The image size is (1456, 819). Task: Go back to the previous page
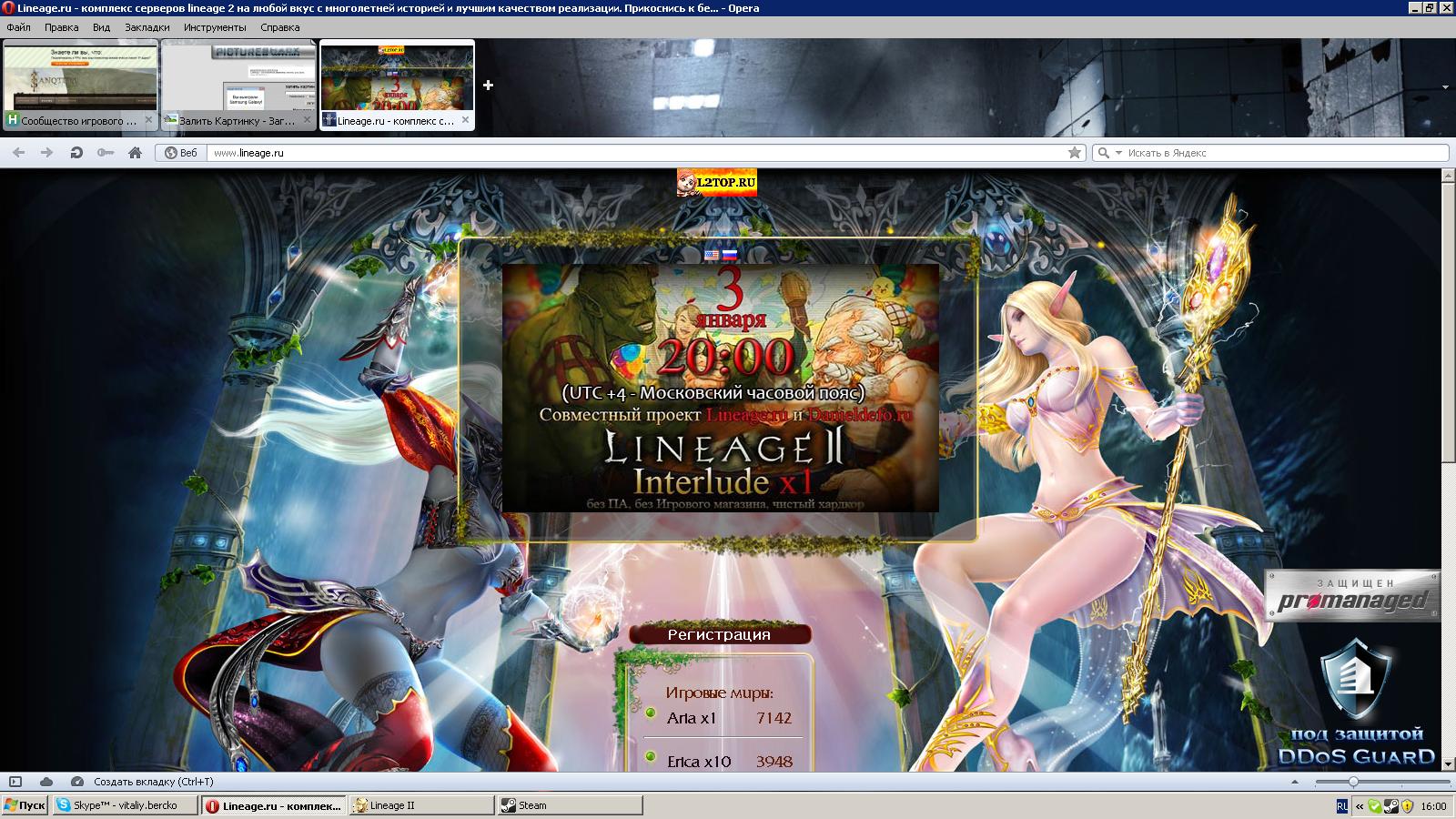(x=19, y=153)
